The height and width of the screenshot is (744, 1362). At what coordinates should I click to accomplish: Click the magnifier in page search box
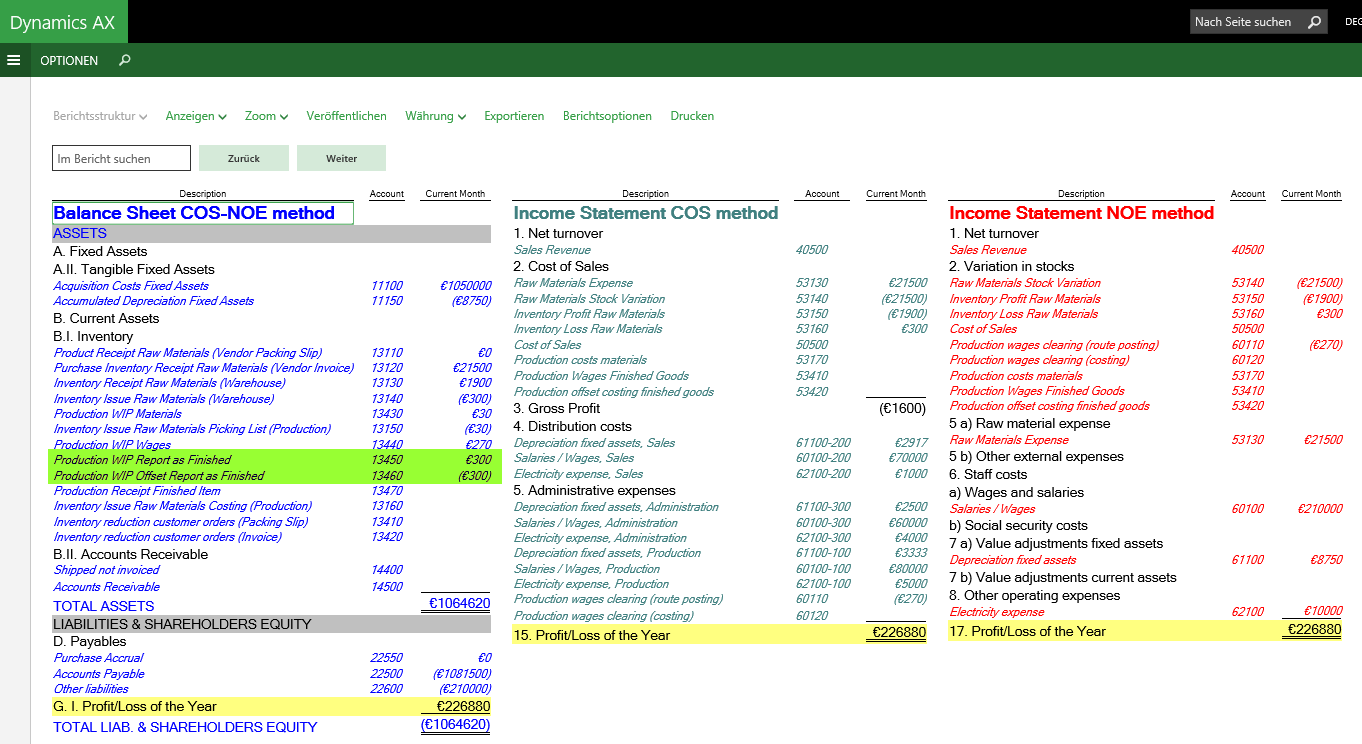tap(1314, 22)
